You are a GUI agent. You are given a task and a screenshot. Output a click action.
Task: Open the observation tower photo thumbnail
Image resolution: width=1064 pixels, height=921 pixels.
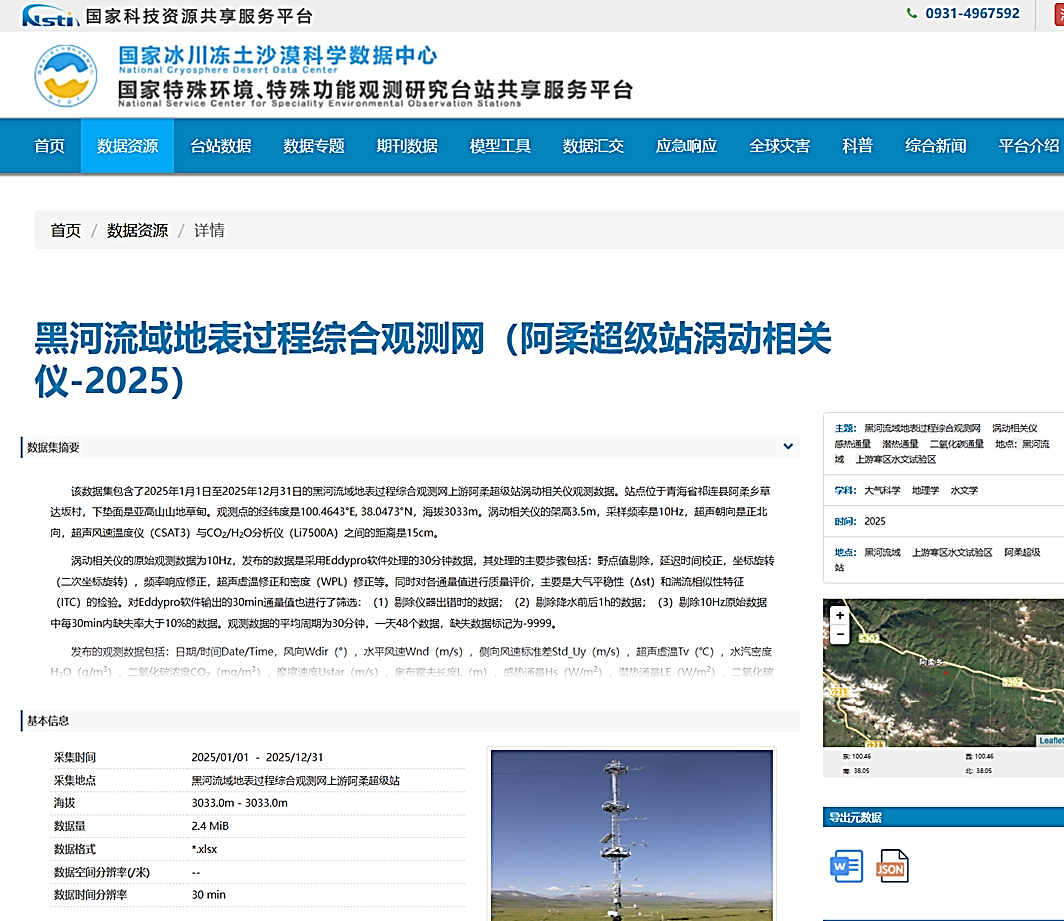(x=632, y=835)
